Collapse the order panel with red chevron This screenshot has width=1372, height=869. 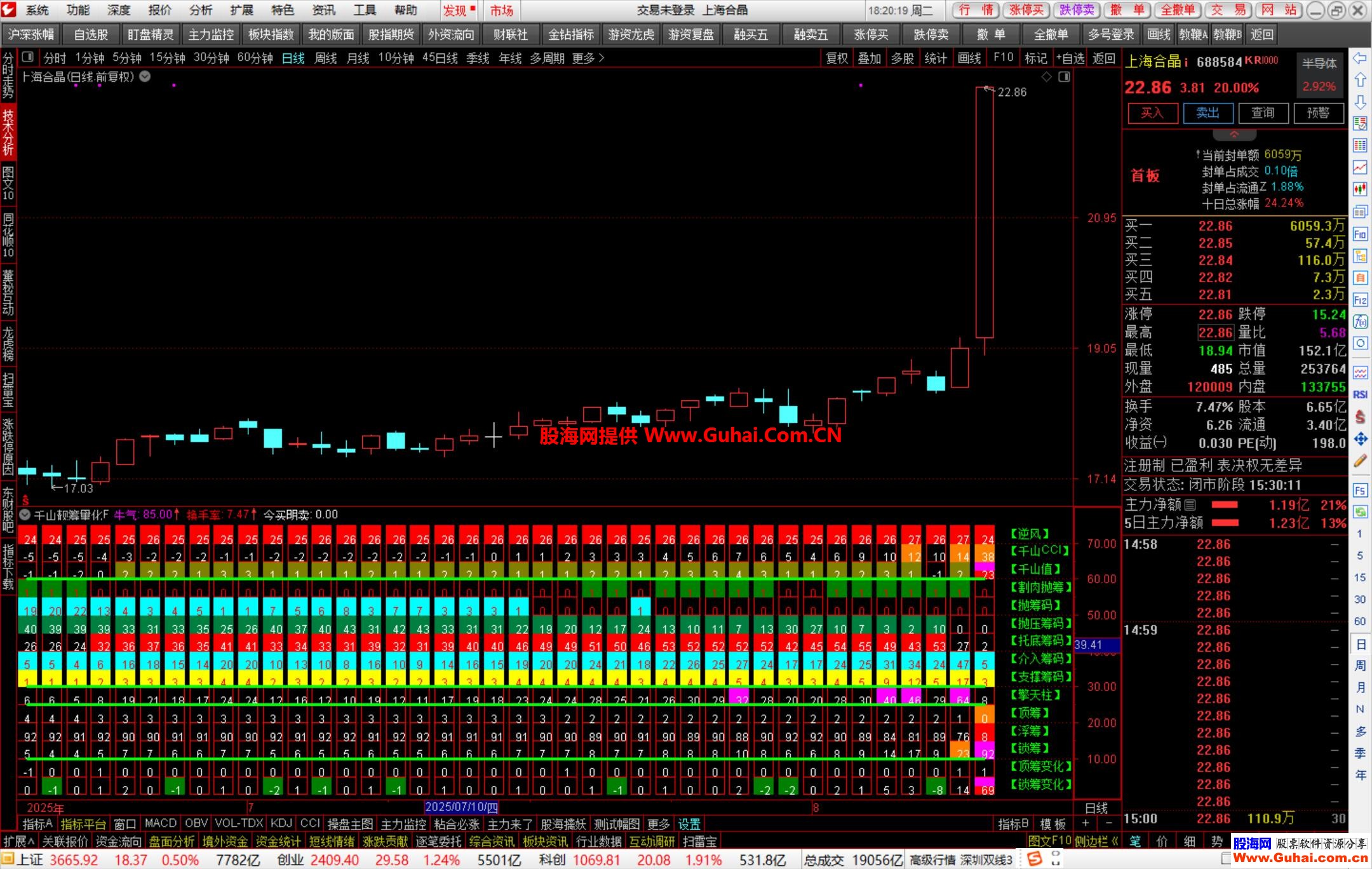(x=1234, y=135)
